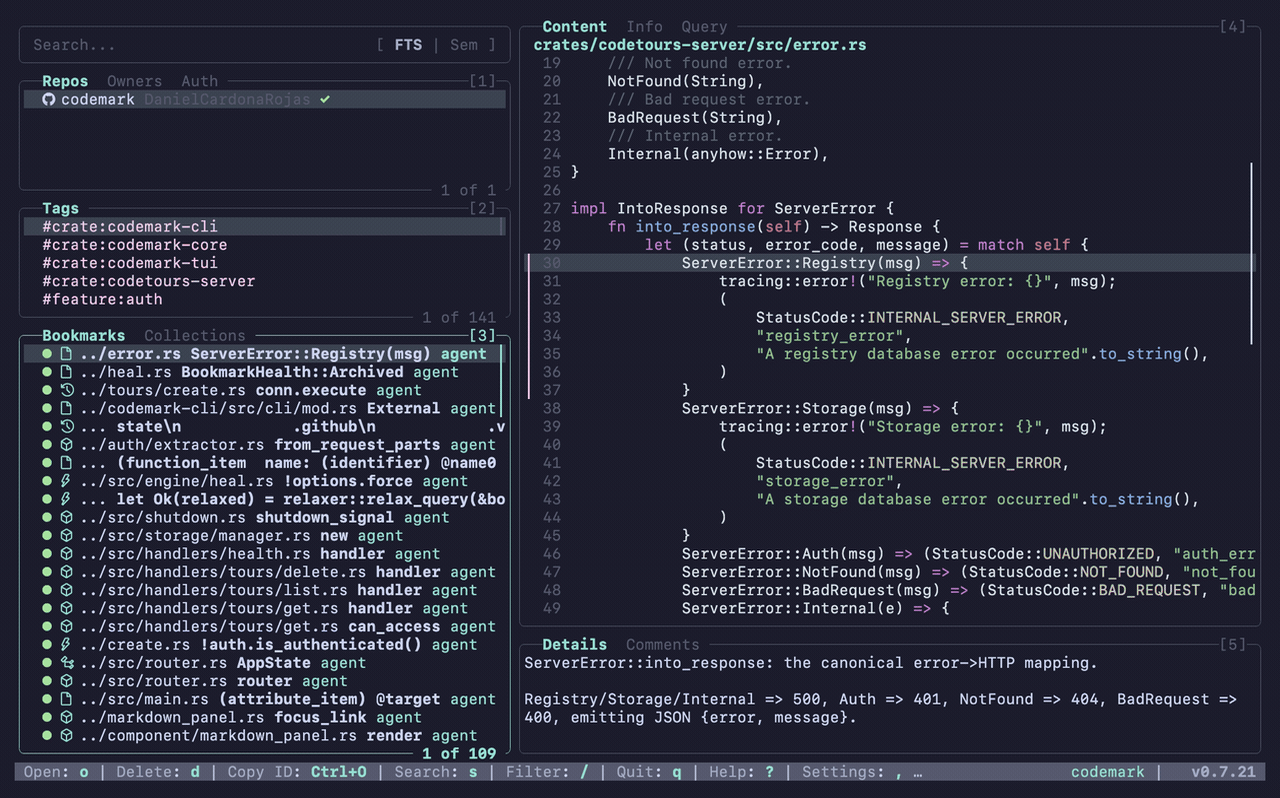The height and width of the screenshot is (798, 1280).
Task: Click the file icon beside BookmarkHealth::Archived
Action: point(66,372)
